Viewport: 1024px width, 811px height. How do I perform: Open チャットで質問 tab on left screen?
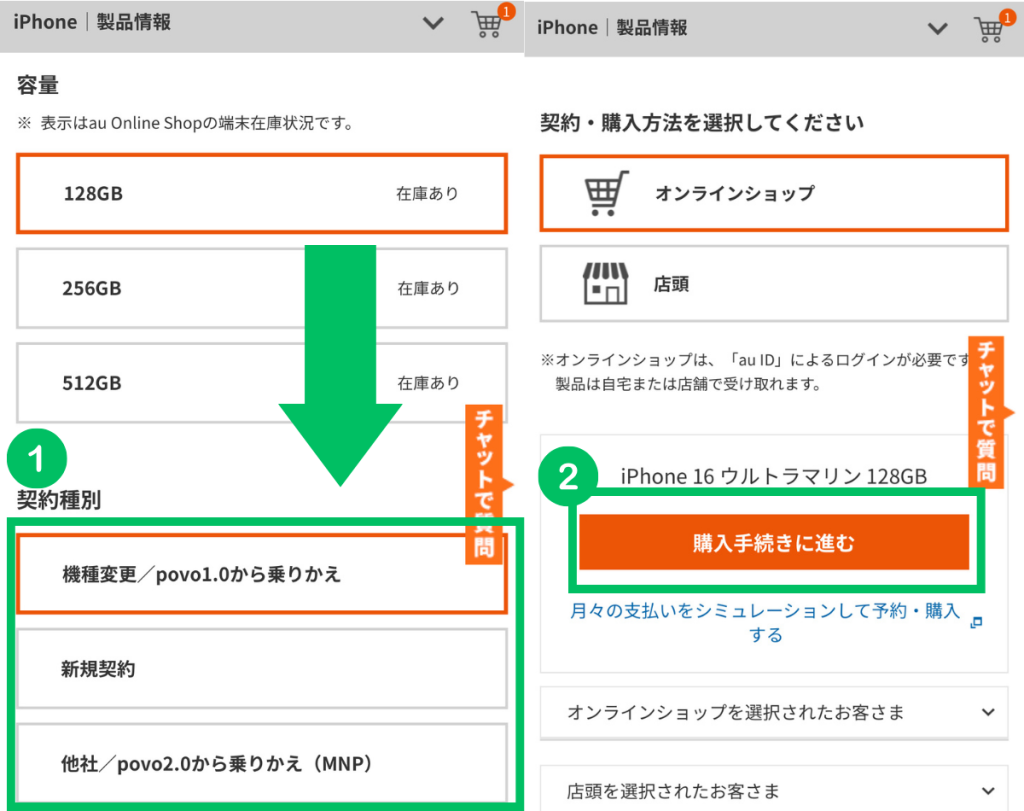[484, 484]
